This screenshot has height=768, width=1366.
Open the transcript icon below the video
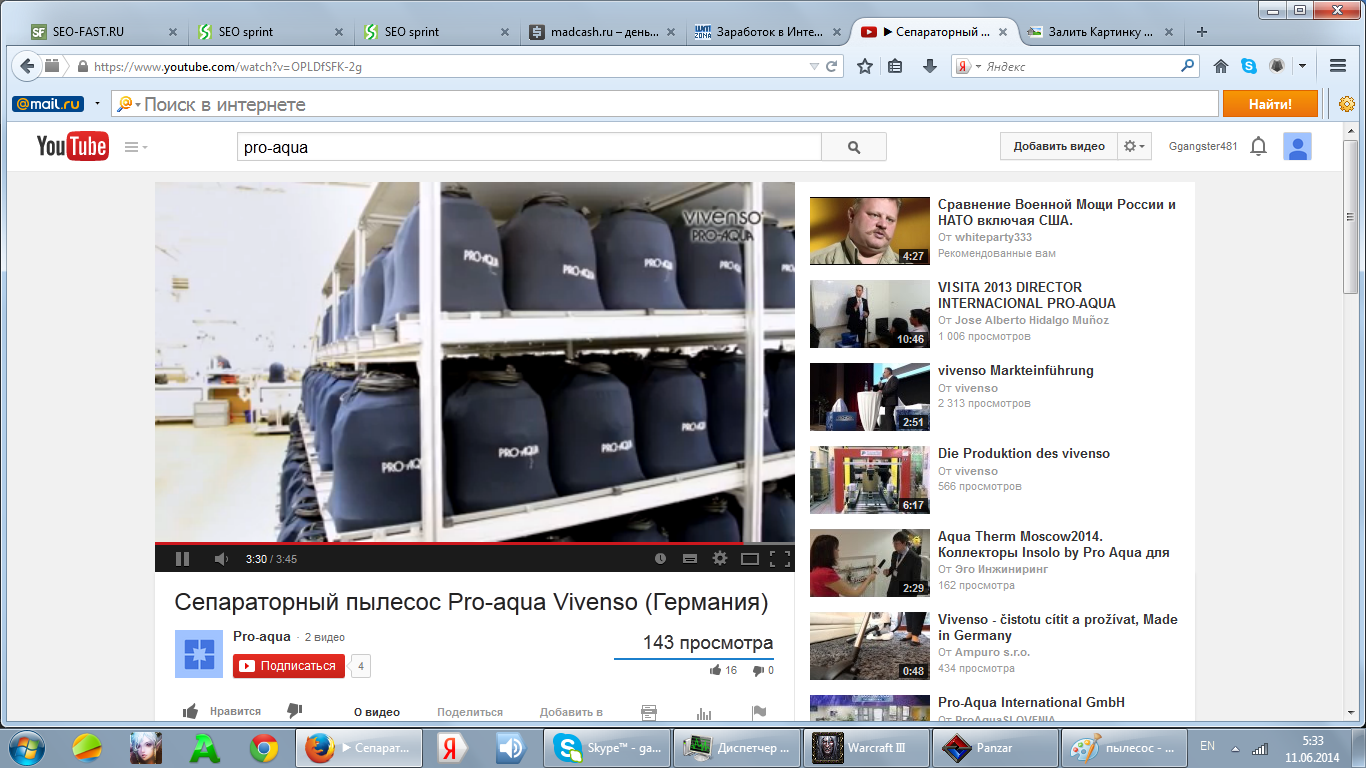(649, 713)
